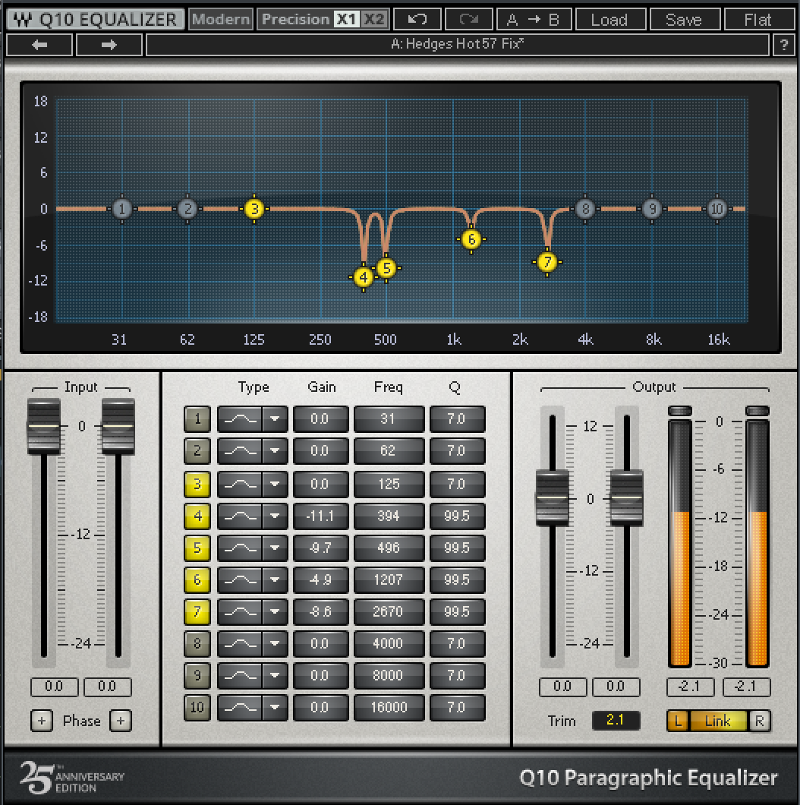The image size is (800, 805).
Task: Open filter type dropdown for band 4
Action: (275, 516)
